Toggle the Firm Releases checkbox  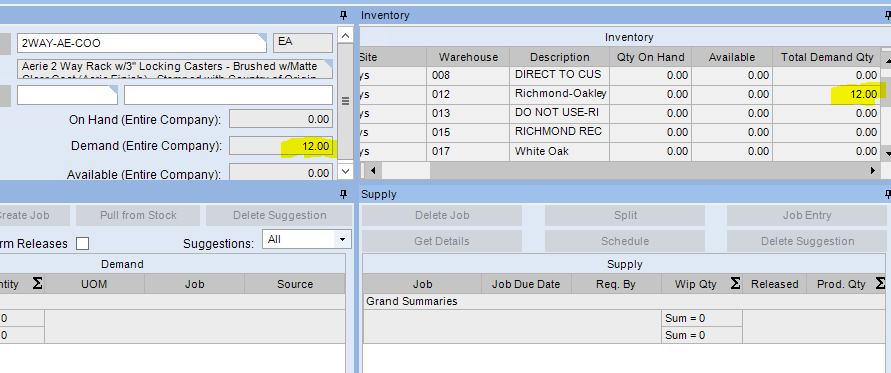pyautogui.click(x=82, y=243)
